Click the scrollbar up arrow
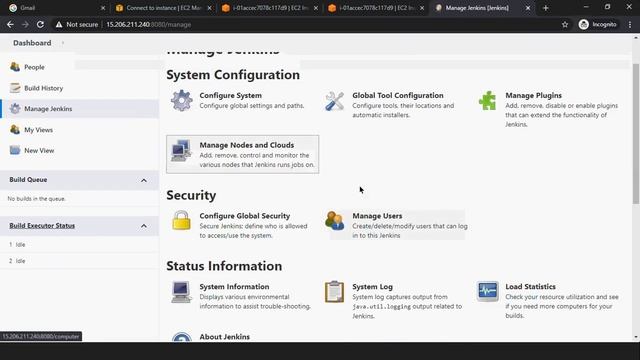640x360 pixels. [636, 38]
